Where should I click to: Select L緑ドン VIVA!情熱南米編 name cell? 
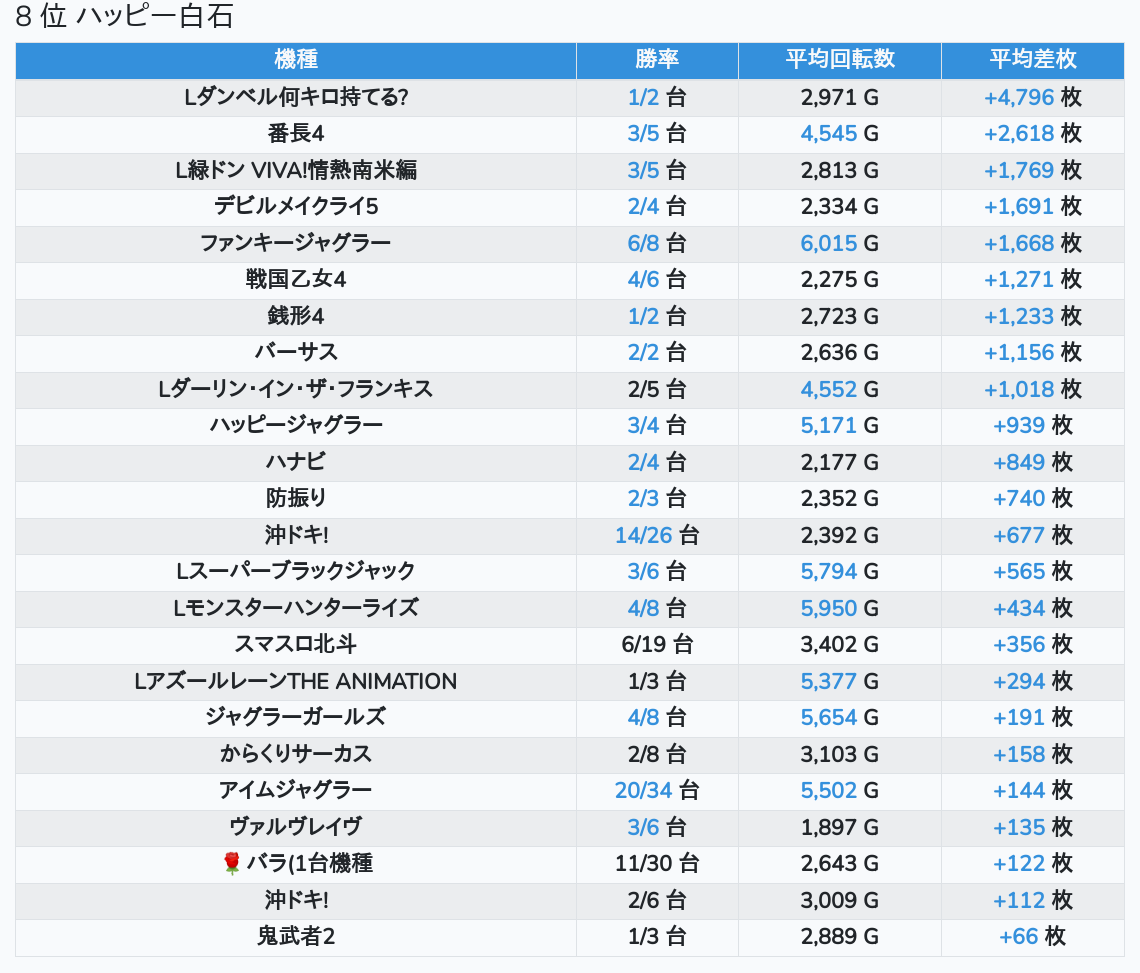coord(296,170)
